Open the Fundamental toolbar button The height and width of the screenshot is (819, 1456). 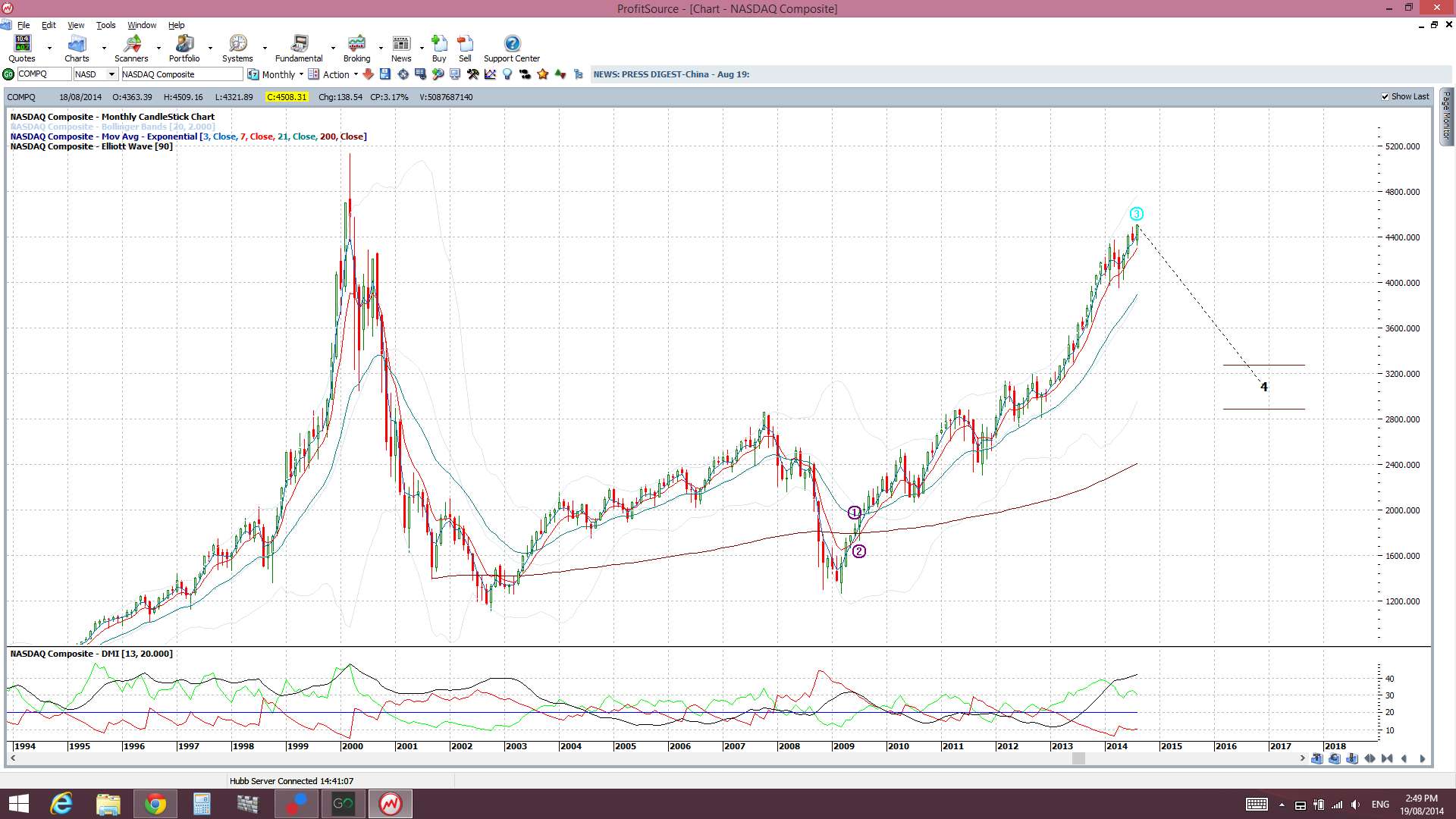[299, 49]
